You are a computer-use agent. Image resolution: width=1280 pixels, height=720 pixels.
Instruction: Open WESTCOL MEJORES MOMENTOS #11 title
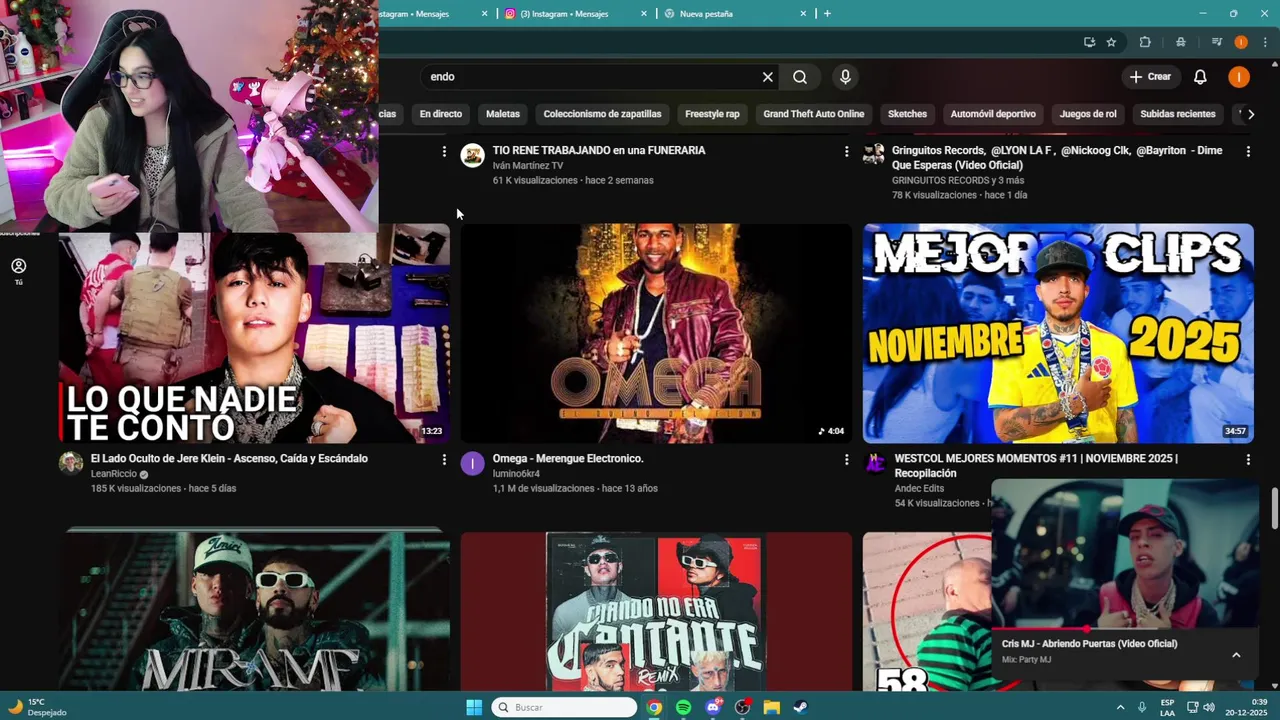click(x=1036, y=466)
